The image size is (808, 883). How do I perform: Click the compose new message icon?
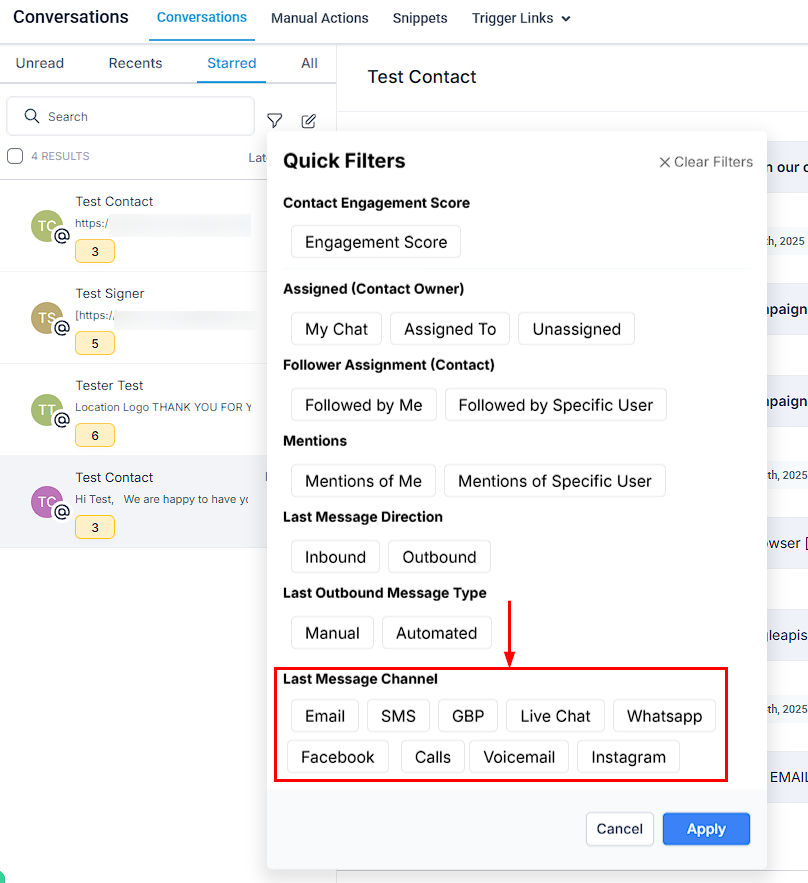coord(309,121)
